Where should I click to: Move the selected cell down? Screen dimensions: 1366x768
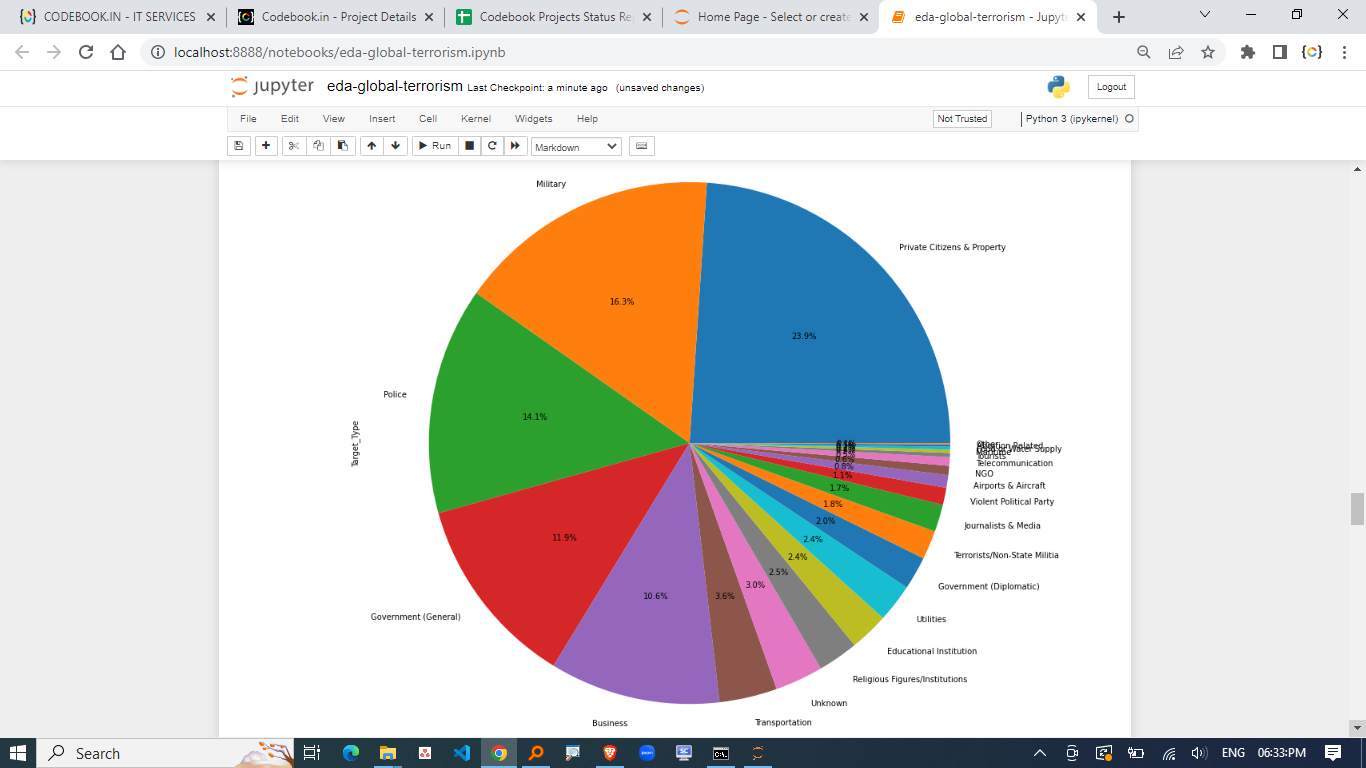click(x=395, y=146)
